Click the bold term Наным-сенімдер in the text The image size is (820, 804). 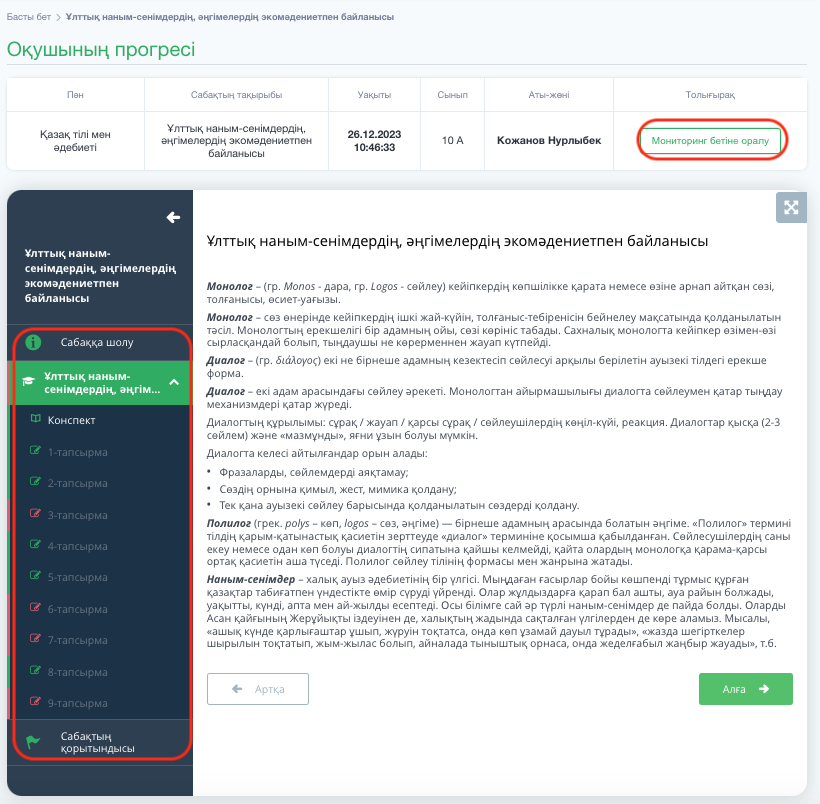[x=250, y=579]
